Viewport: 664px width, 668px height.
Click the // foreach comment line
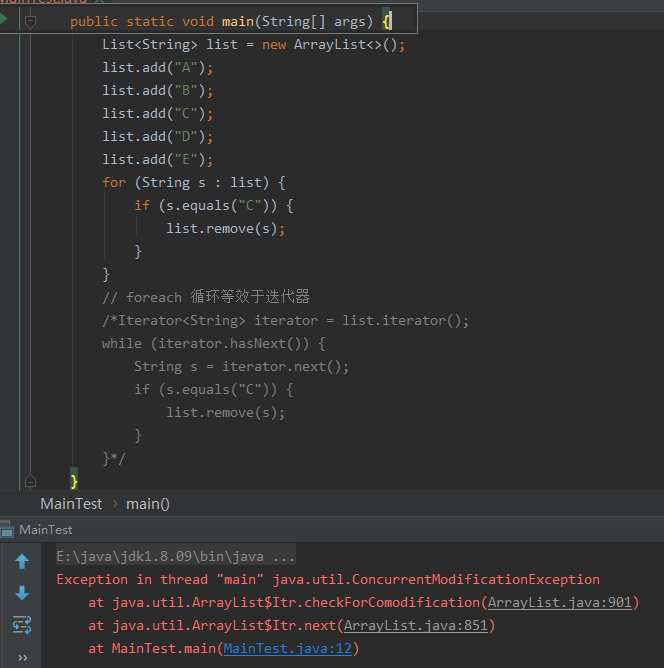tap(206, 297)
